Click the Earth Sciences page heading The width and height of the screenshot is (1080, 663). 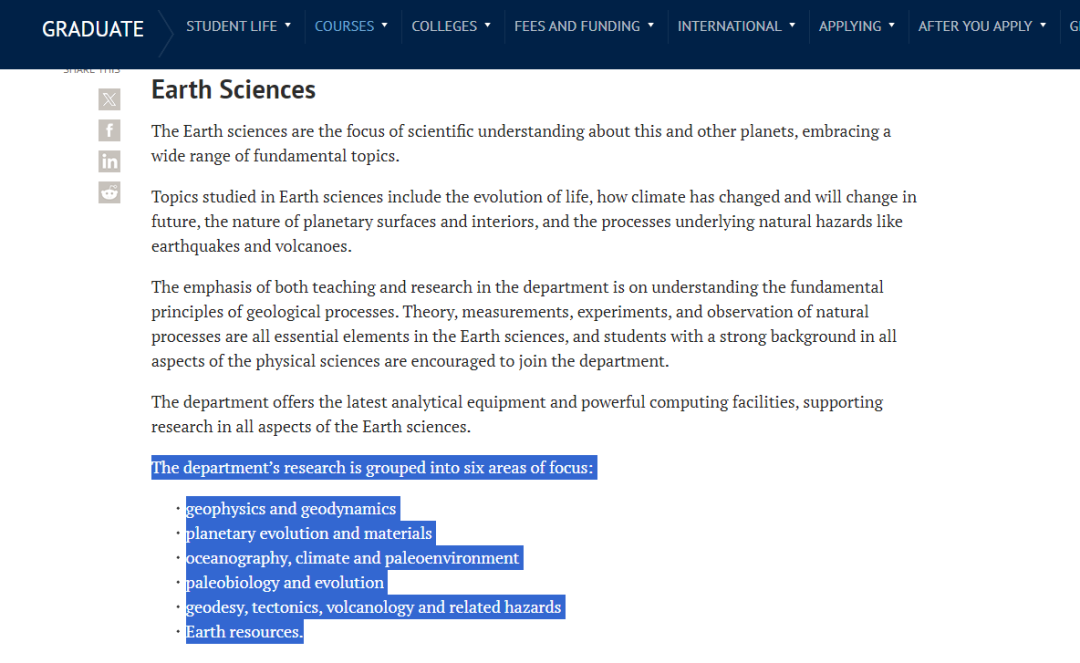(233, 90)
